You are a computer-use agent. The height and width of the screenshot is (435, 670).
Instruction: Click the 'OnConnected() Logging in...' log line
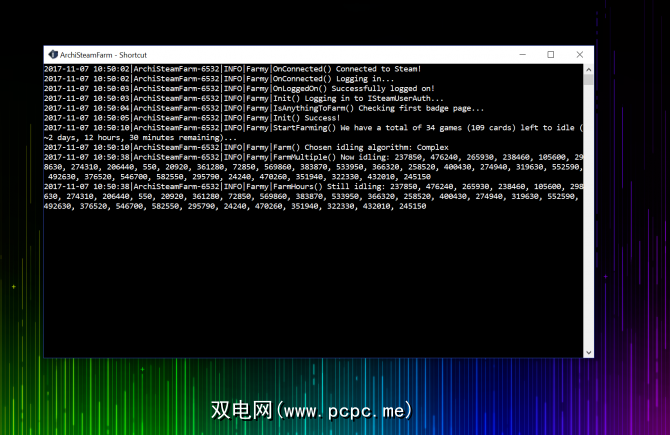click(219, 79)
